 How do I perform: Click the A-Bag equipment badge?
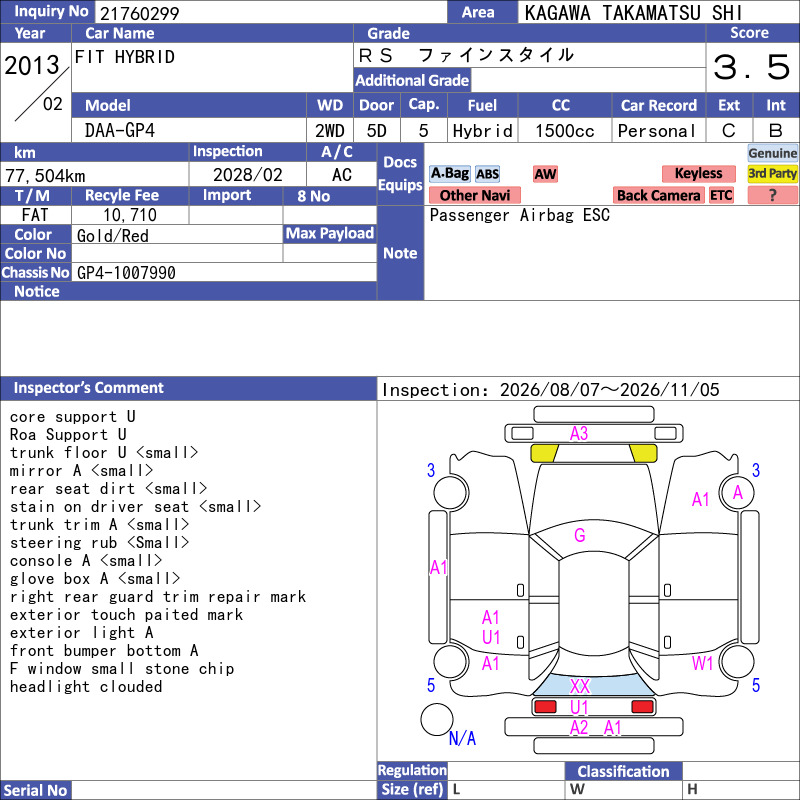pos(449,174)
